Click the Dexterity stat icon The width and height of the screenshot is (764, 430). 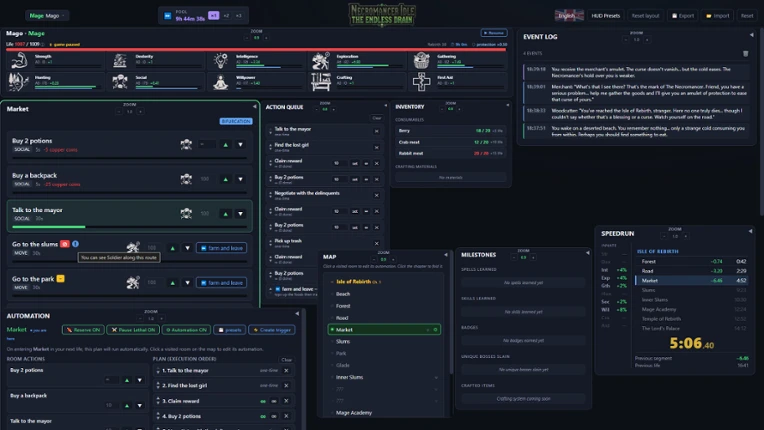click(x=120, y=61)
